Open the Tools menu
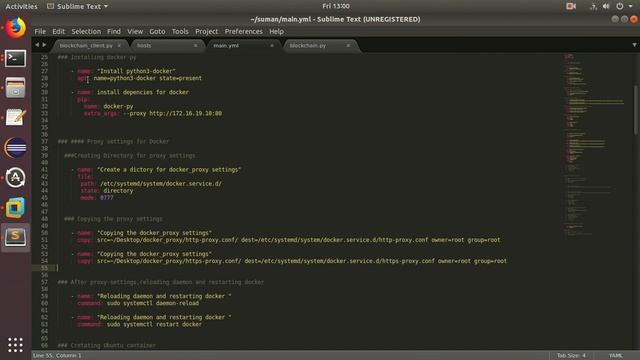Viewport: 640px width, 360px height. pos(180,31)
